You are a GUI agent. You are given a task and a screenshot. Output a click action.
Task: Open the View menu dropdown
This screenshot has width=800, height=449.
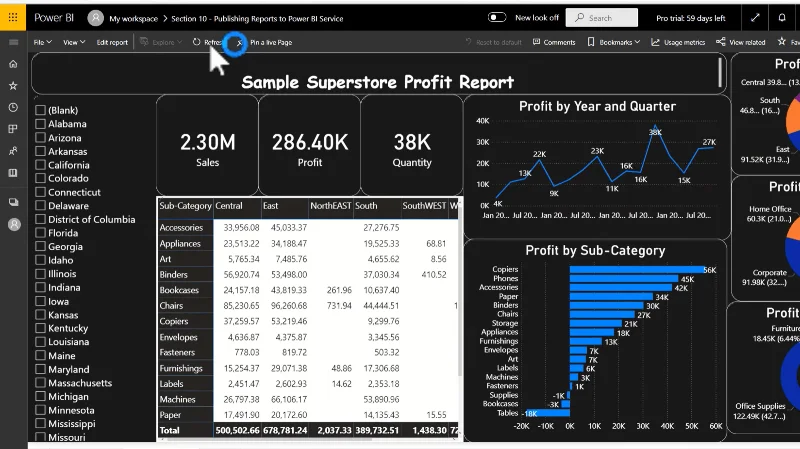point(74,42)
